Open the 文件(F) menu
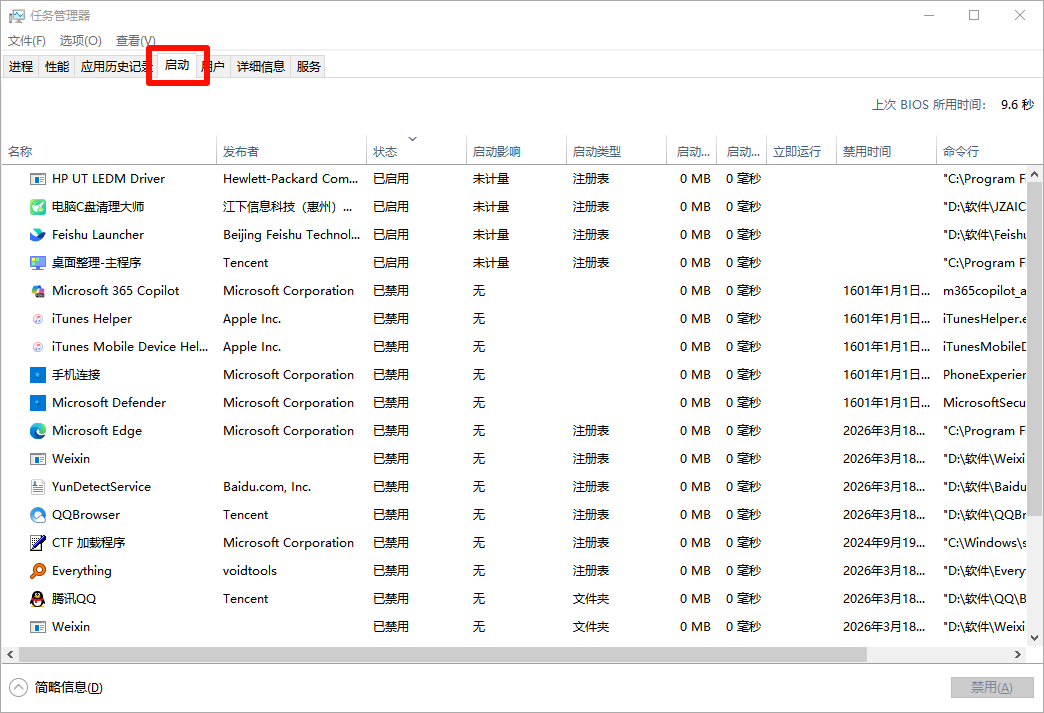Screen dimensions: 1044x713 tap(27, 41)
